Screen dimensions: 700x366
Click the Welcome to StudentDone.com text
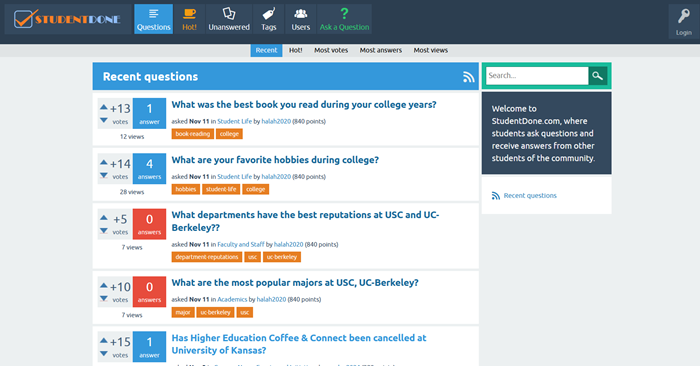point(543,133)
